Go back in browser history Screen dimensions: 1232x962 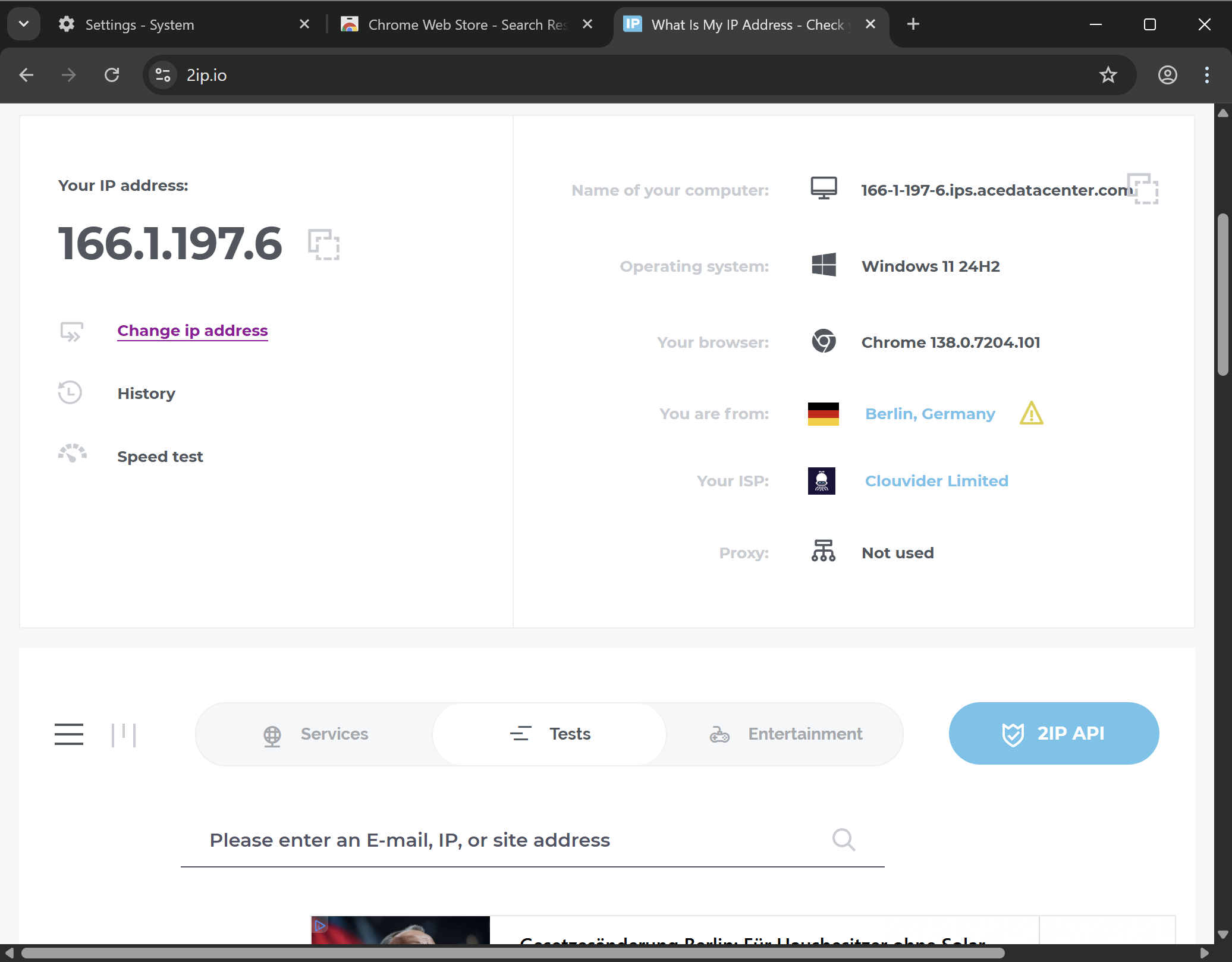pyautogui.click(x=26, y=75)
